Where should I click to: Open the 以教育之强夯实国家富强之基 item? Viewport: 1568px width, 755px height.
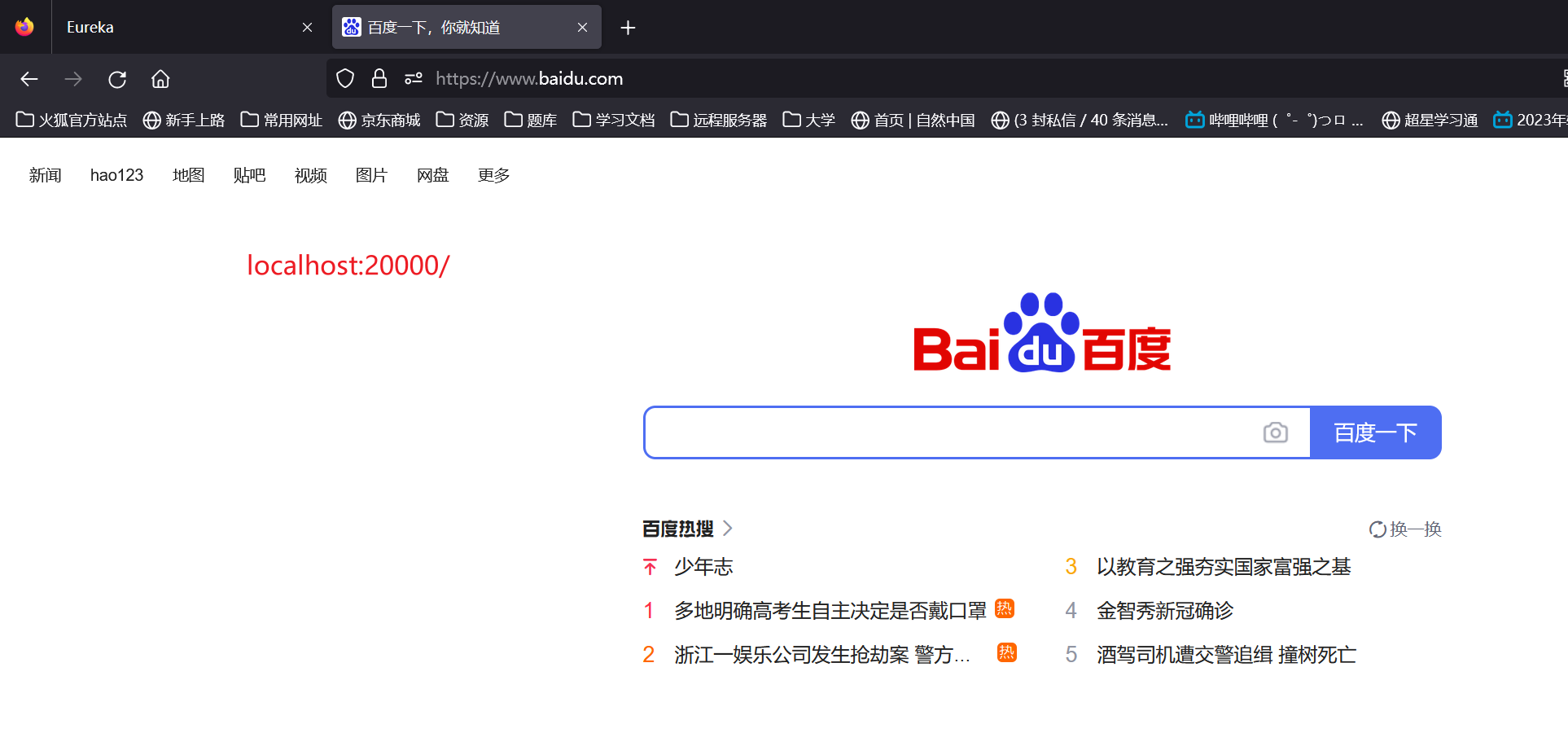(x=1224, y=567)
